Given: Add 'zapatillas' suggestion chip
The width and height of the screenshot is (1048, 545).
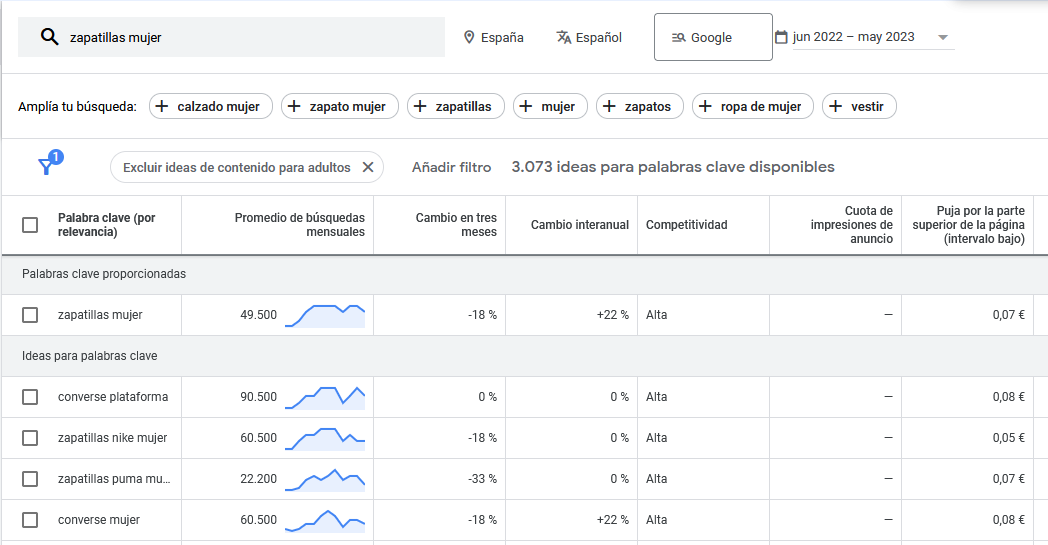Looking at the screenshot, I should (456, 106).
